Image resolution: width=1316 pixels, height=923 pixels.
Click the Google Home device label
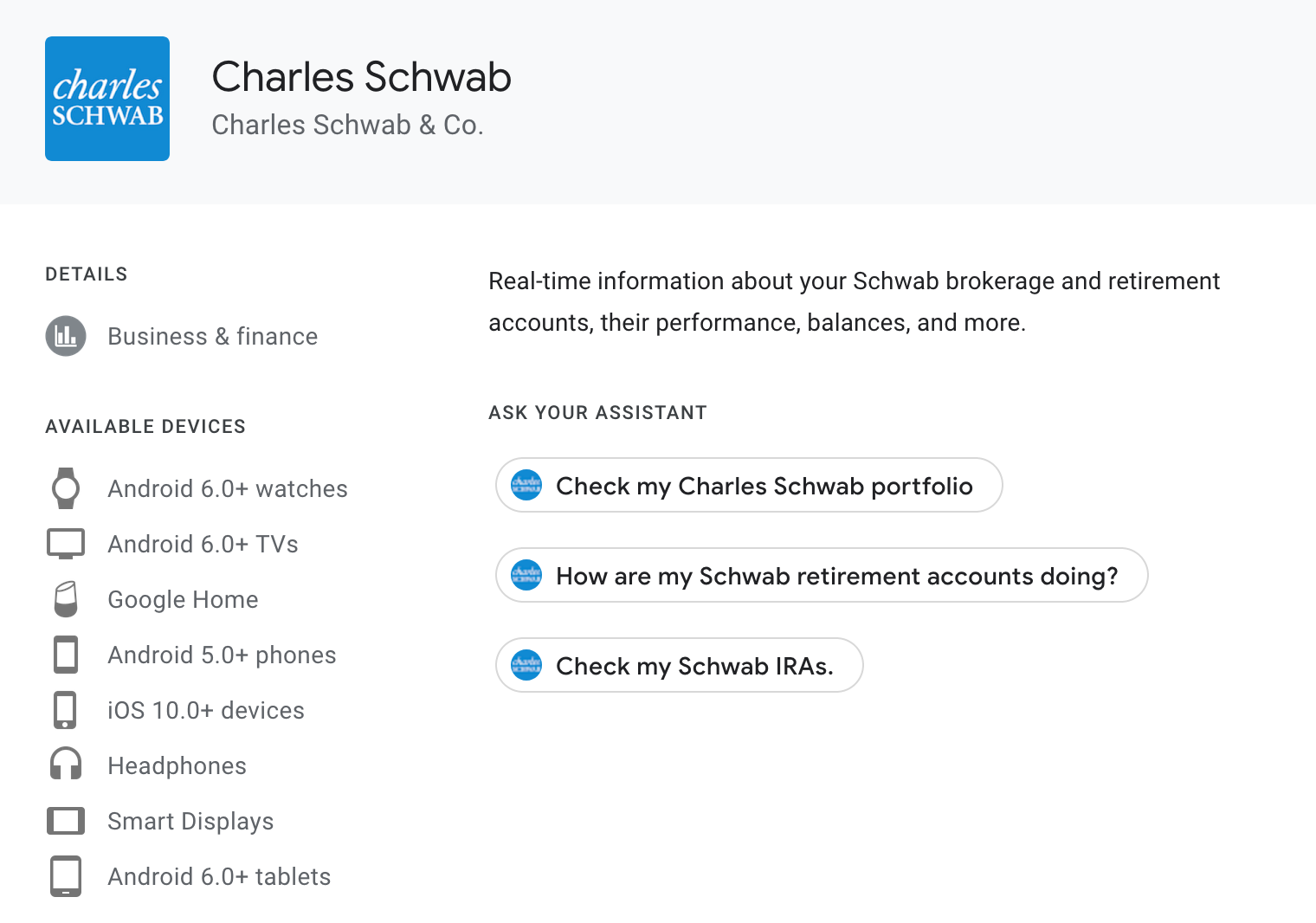click(183, 599)
